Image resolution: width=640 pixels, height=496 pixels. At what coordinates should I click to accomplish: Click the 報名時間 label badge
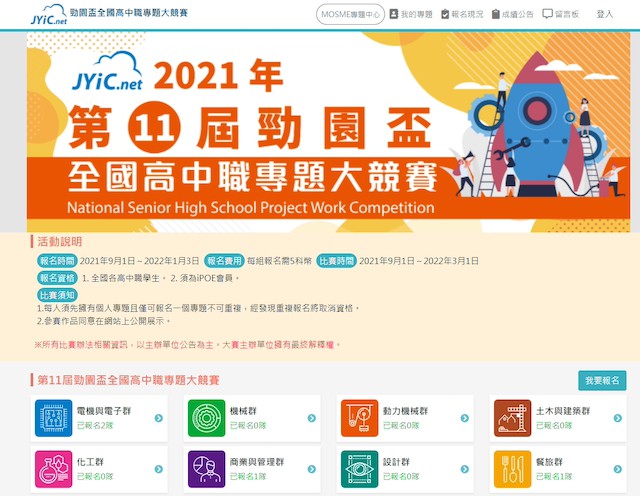(x=57, y=261)
